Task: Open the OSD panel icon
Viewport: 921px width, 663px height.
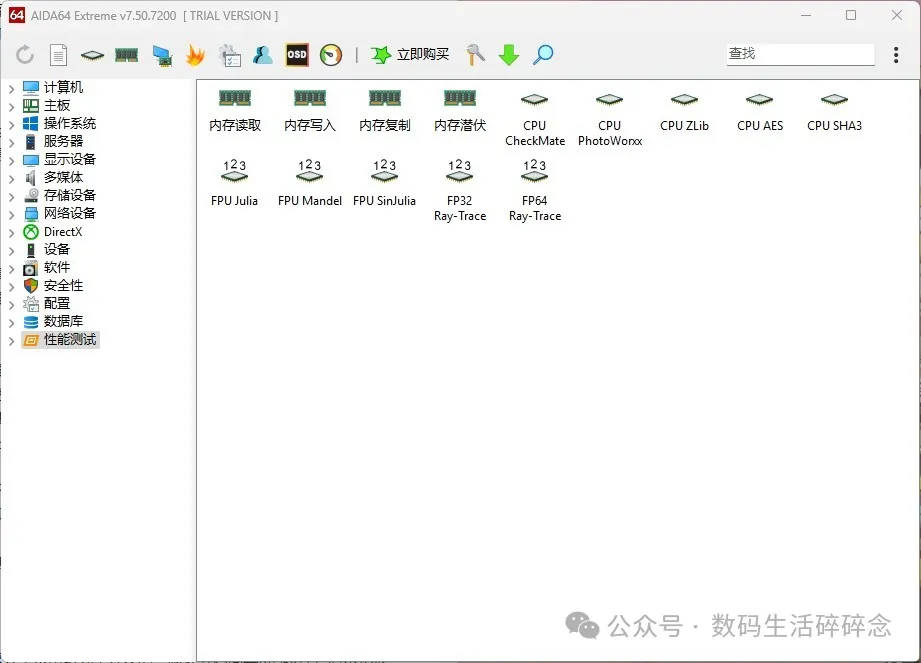Action: point(297,55)
